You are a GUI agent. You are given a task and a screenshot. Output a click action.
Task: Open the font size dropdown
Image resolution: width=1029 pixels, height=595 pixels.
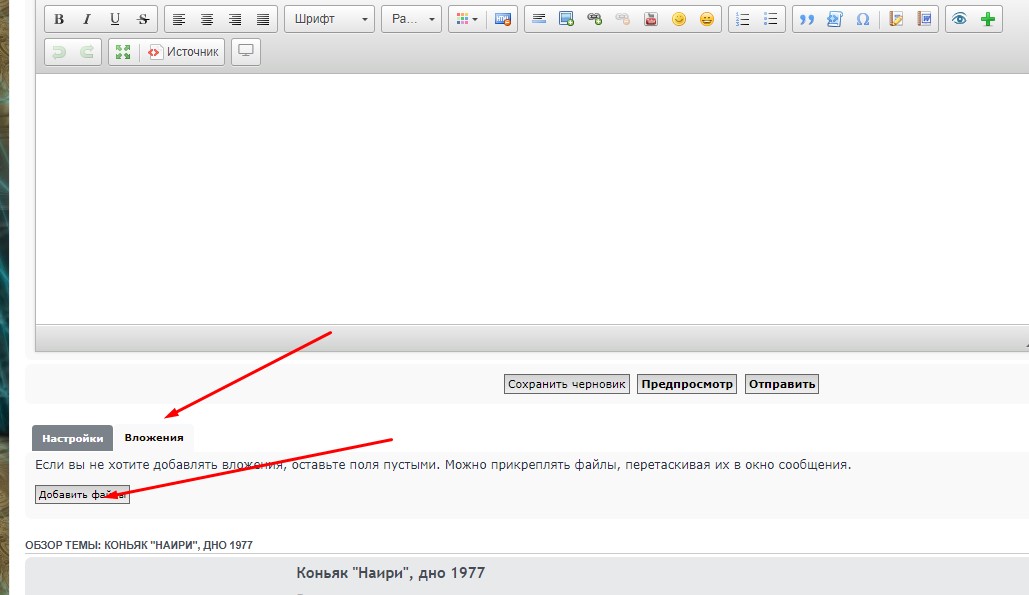[411, 19]
